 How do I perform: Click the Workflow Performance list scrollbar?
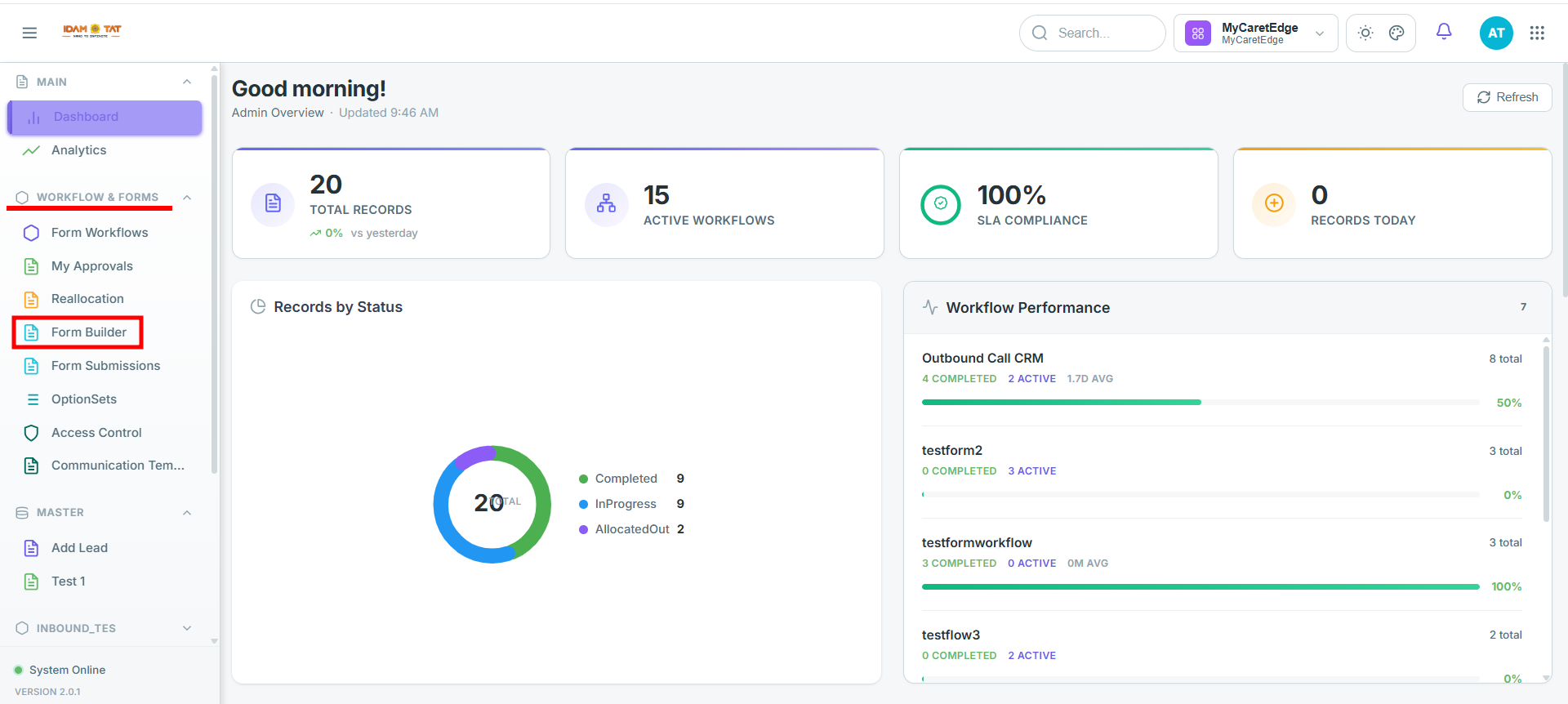[1546, 433]
